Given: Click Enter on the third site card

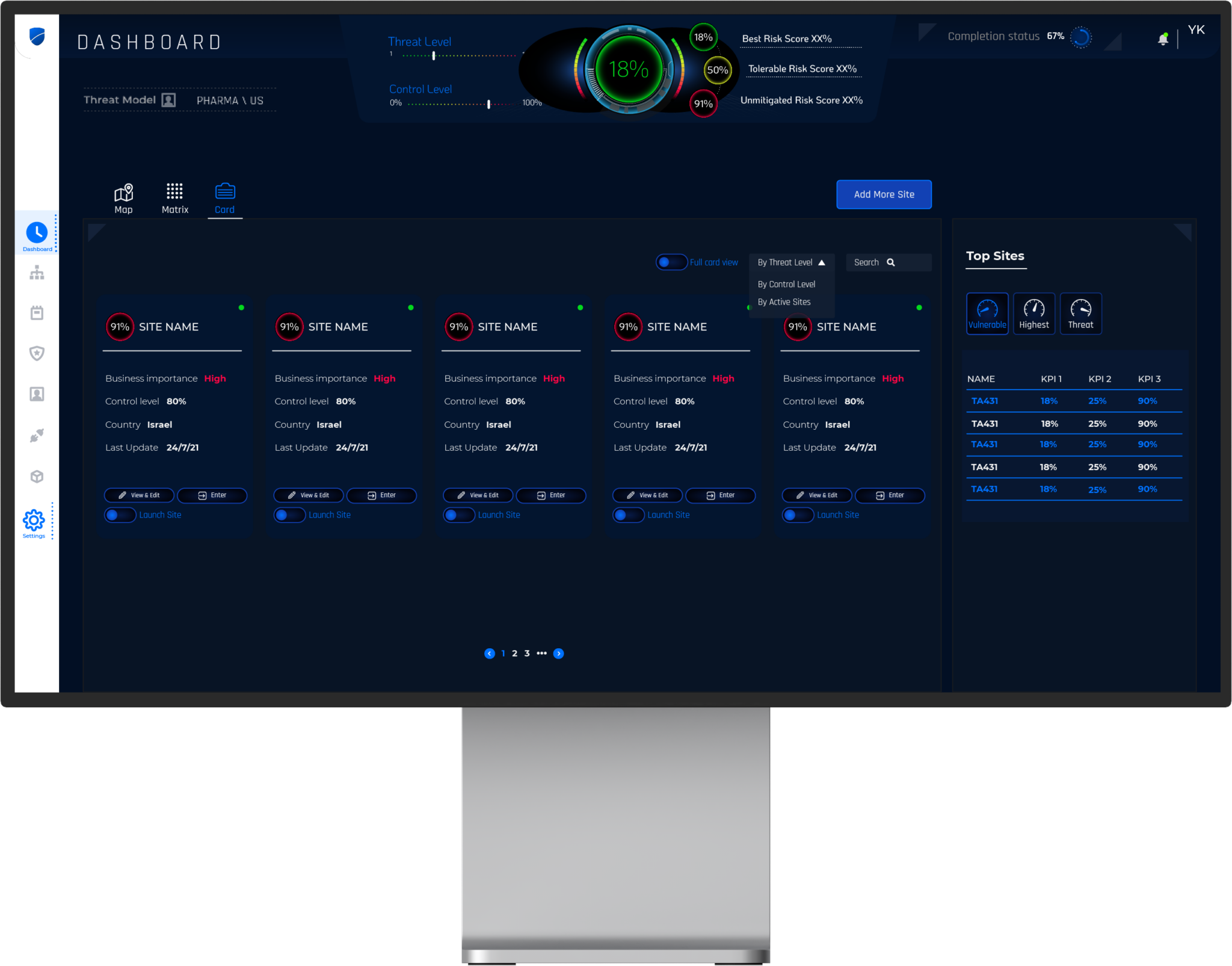Looking at the screenshot, I should click(x=550, y=495).
